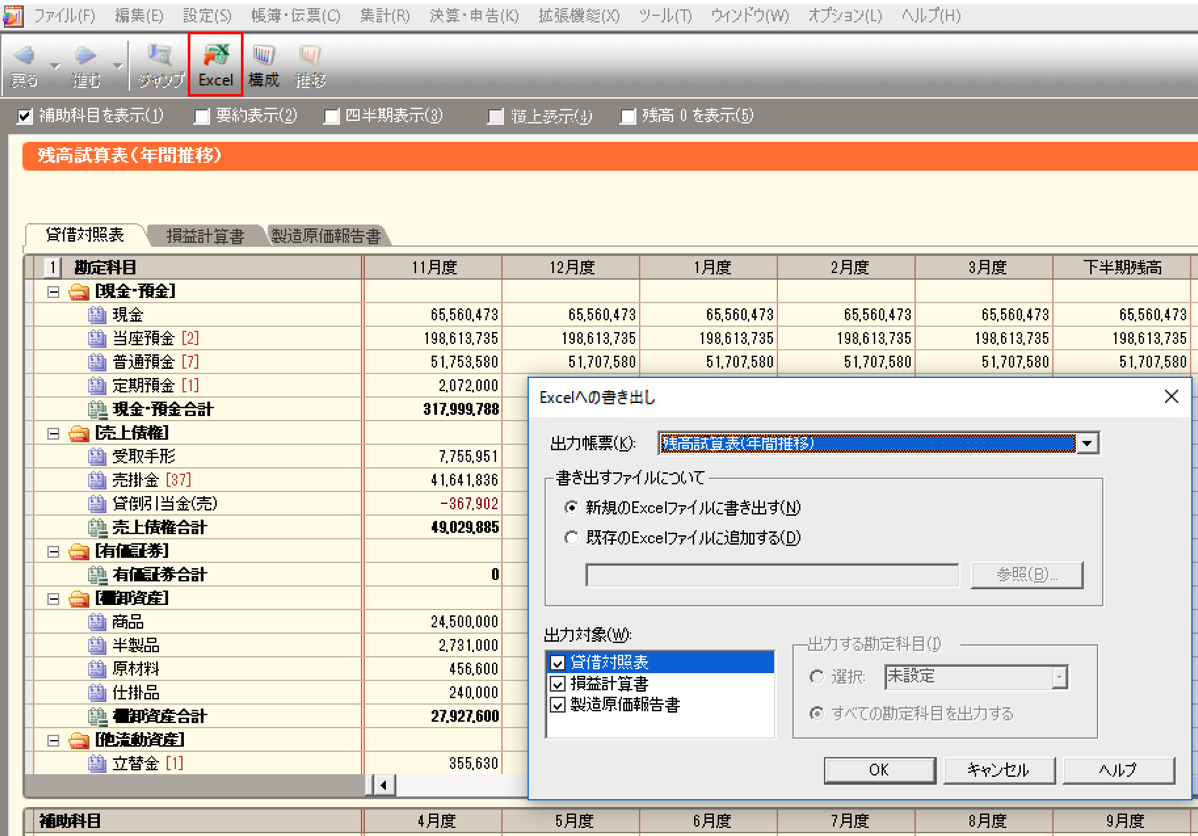Click the 参照(B)... browse button

point(1027,575)
